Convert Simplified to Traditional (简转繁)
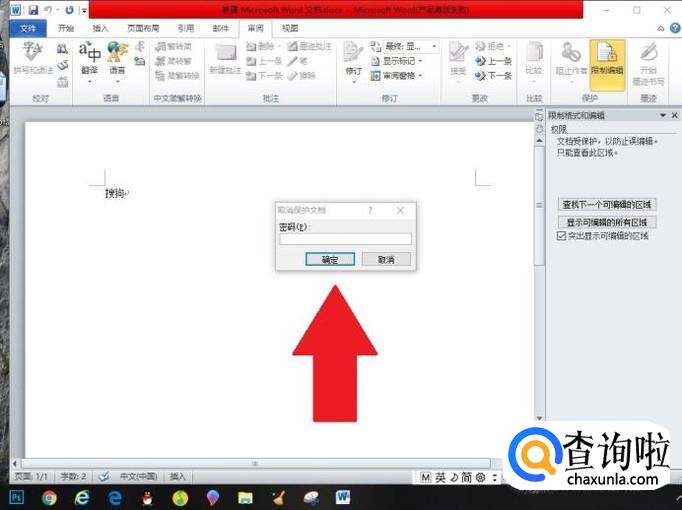 tap(174, 61)
